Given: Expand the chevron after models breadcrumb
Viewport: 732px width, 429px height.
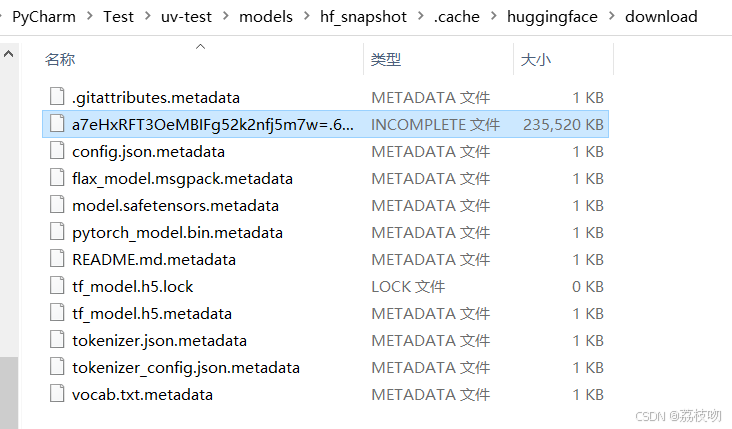Looking at the screenshot, I should point(306,16).
